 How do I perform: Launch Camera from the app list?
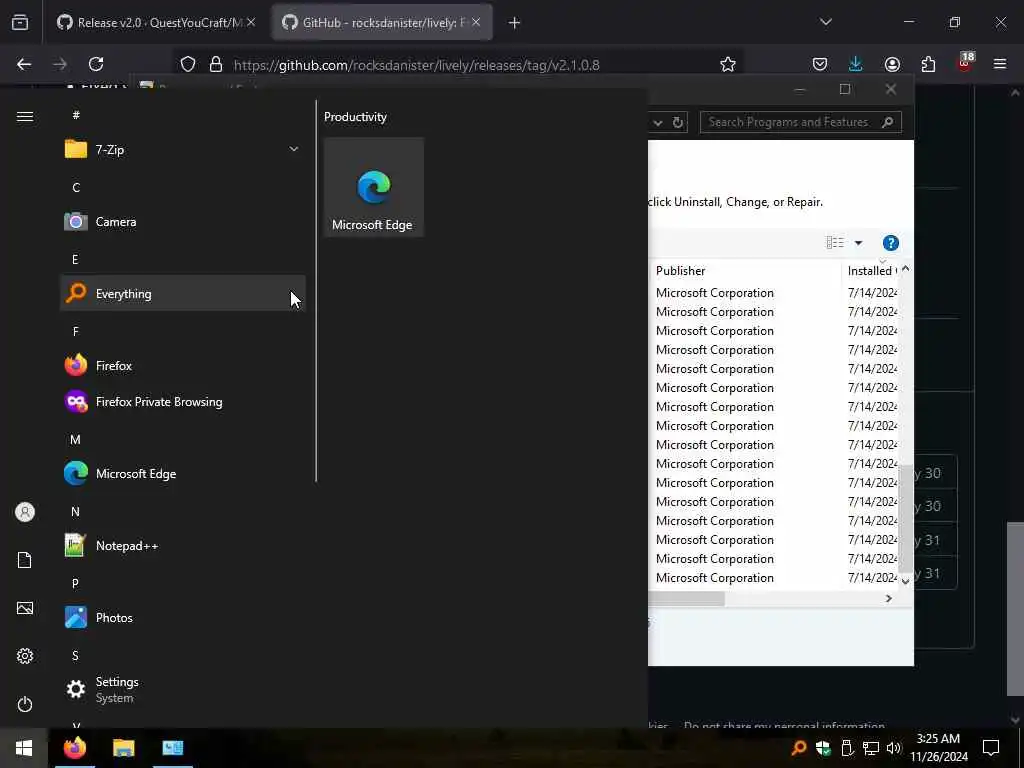(183, 221)
